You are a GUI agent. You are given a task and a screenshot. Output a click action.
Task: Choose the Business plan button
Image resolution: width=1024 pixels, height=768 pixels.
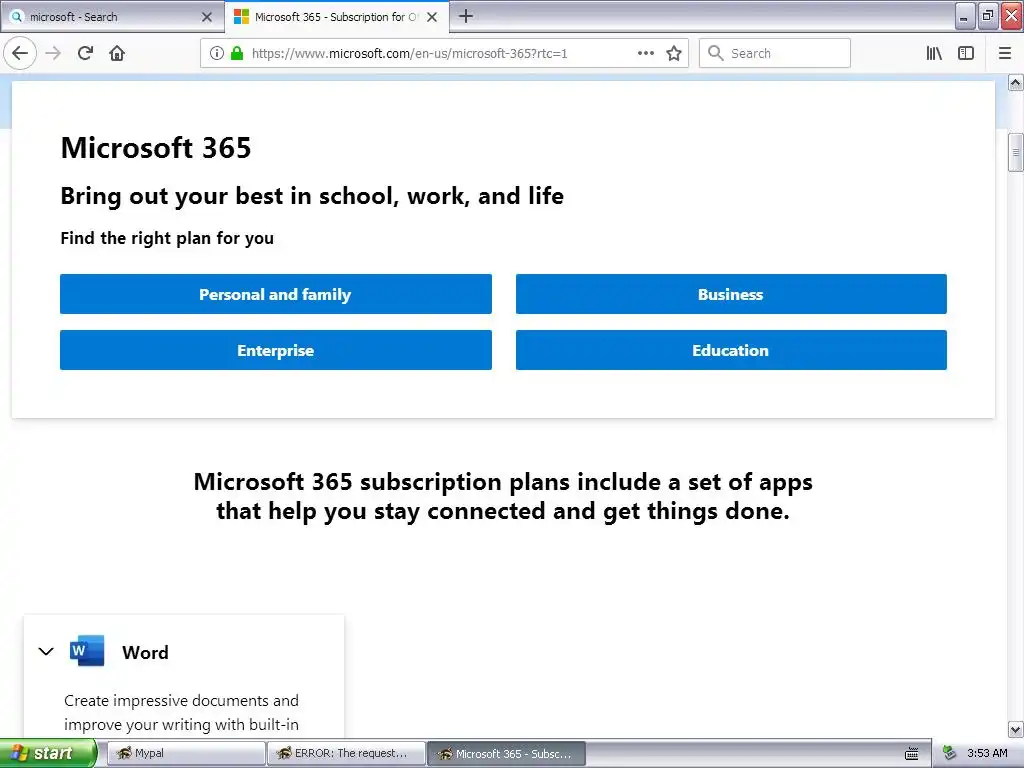click(731, 294)
